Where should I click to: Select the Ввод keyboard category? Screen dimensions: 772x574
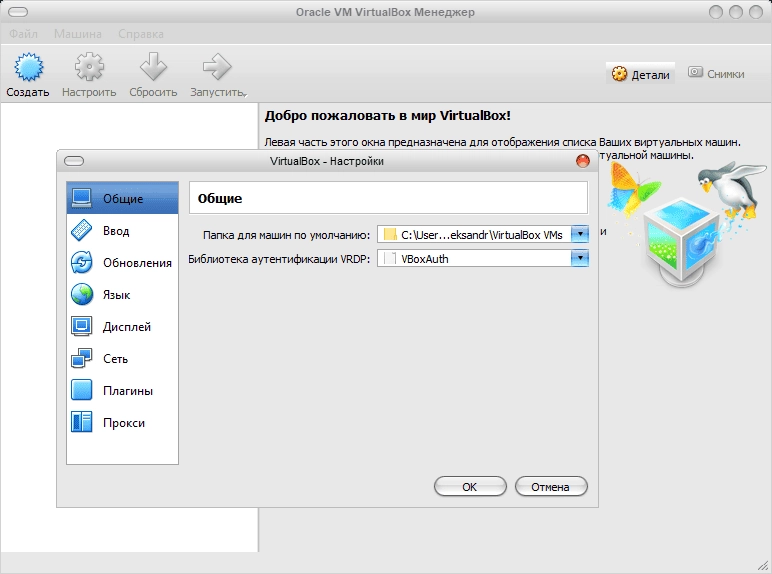[x=122, y=230]
